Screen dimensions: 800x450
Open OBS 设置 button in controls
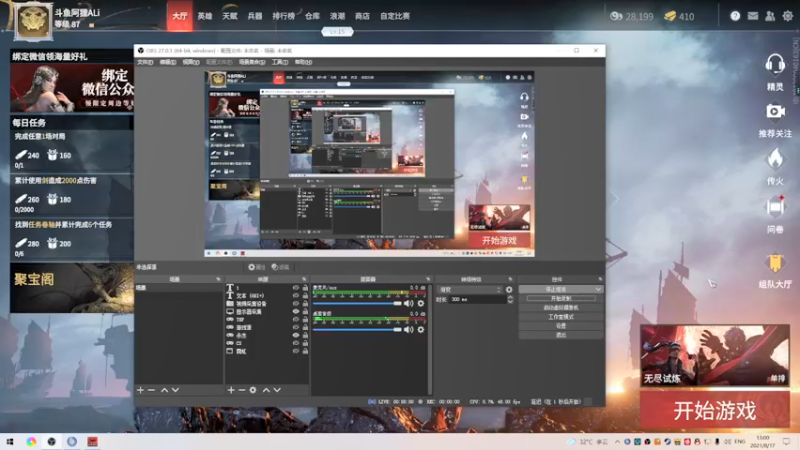pyautogui.click(x=561, y=326)
